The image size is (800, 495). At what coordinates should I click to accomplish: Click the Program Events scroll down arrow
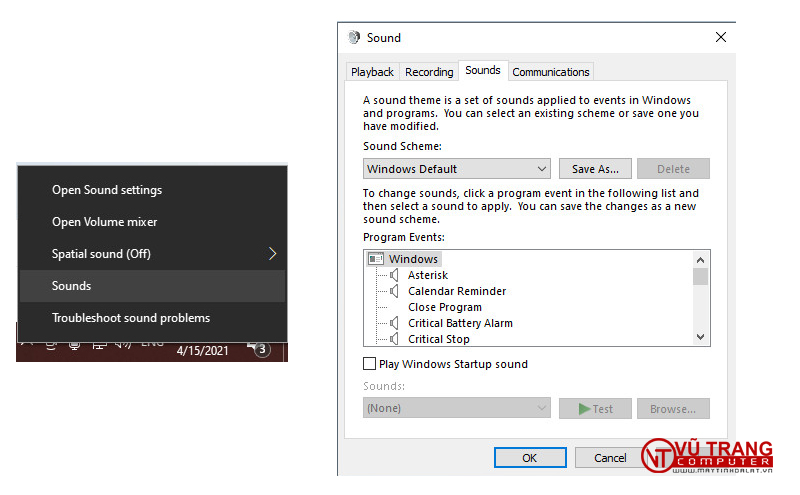click(701, 337)
